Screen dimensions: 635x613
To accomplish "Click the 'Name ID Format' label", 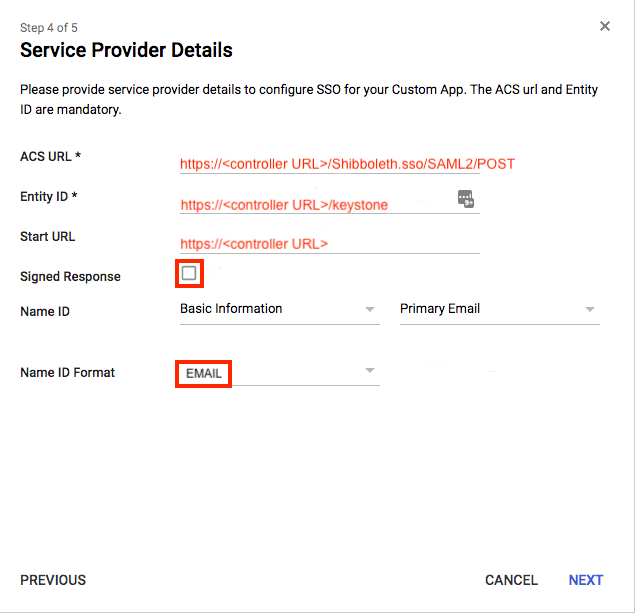I will [67, 373].
